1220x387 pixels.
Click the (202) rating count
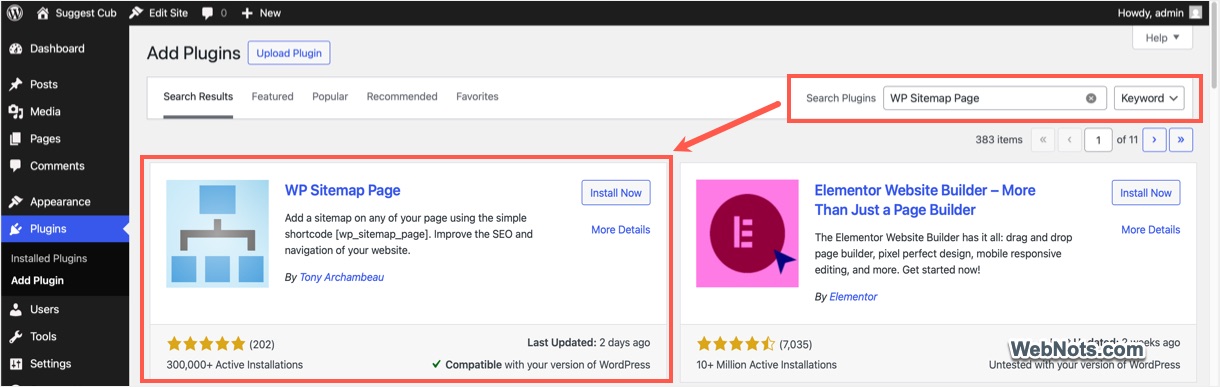click(262, 343)
